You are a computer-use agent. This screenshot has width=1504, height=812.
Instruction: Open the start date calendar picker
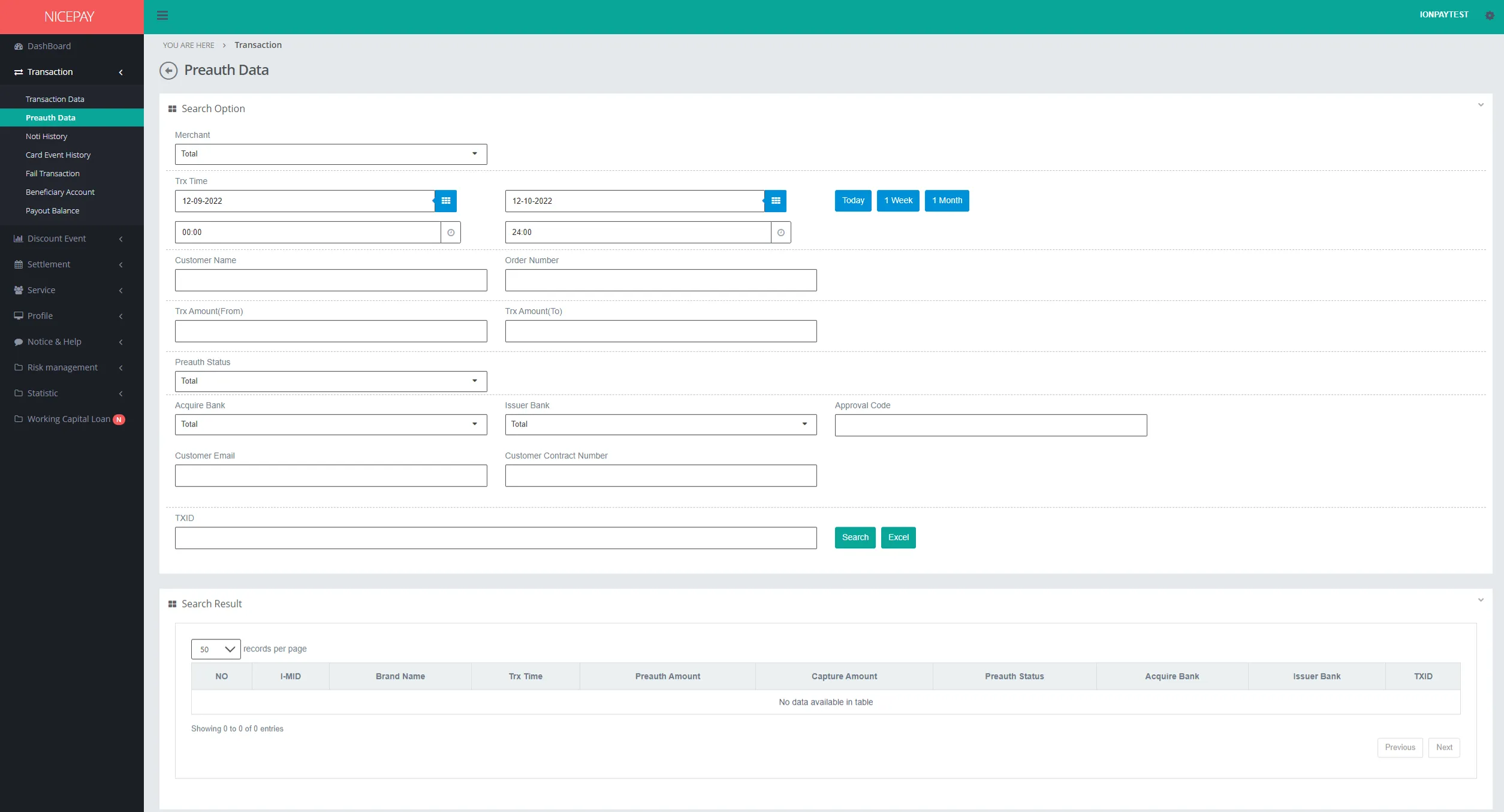tap(445, 201)
